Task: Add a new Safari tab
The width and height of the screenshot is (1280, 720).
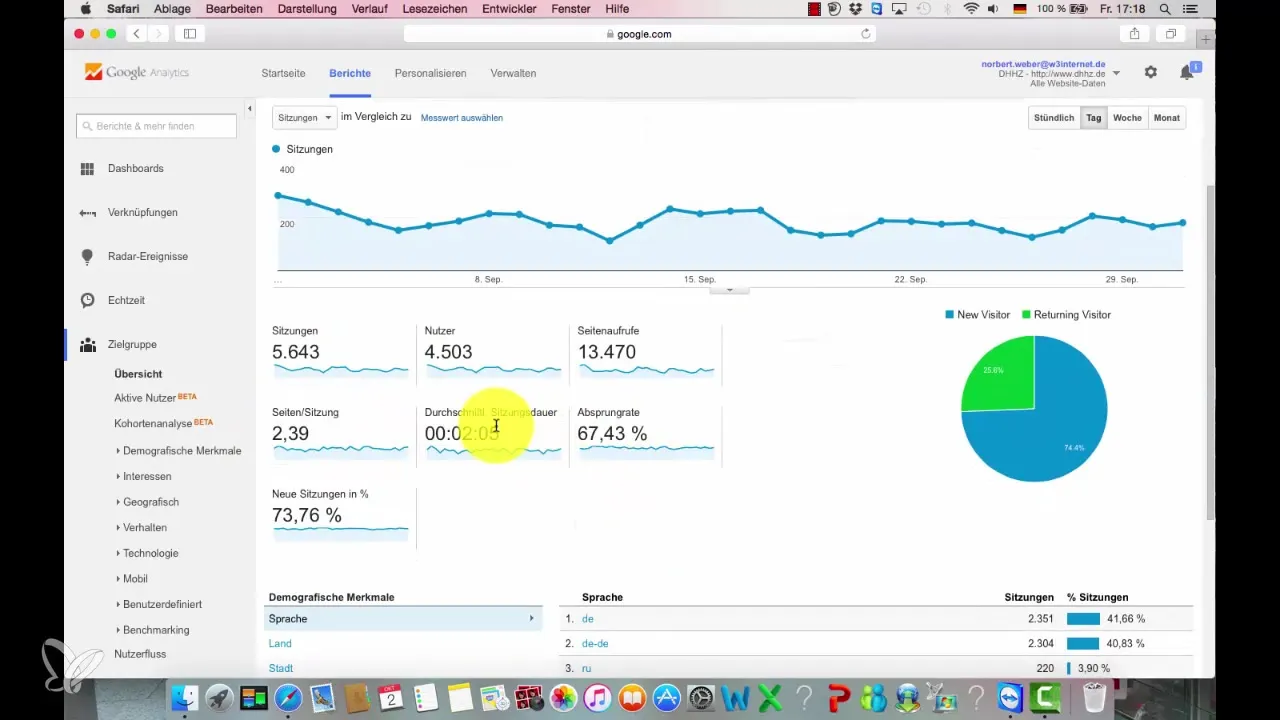Action: [x=1206, y=39]
